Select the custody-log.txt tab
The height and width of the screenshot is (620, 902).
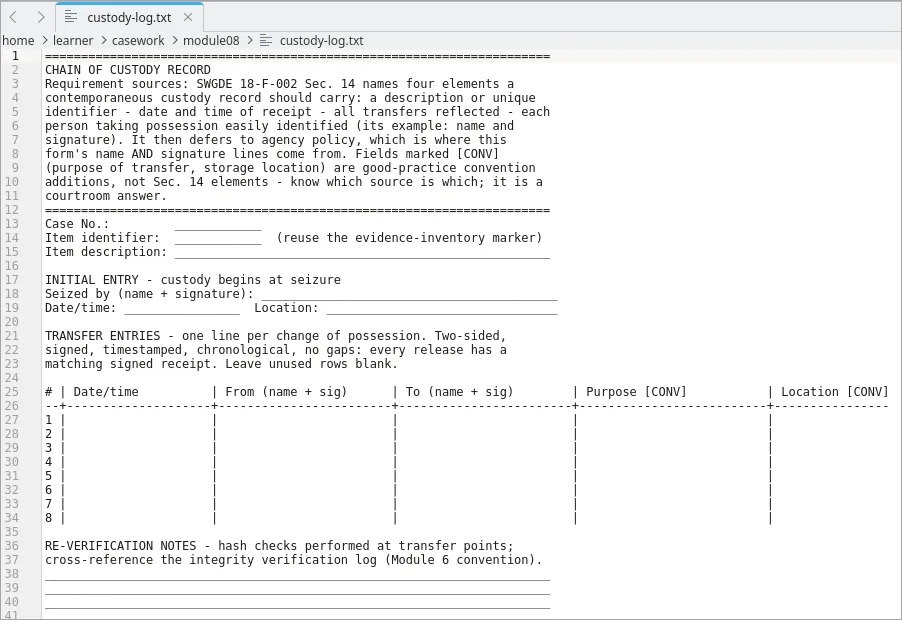[129, 17]
